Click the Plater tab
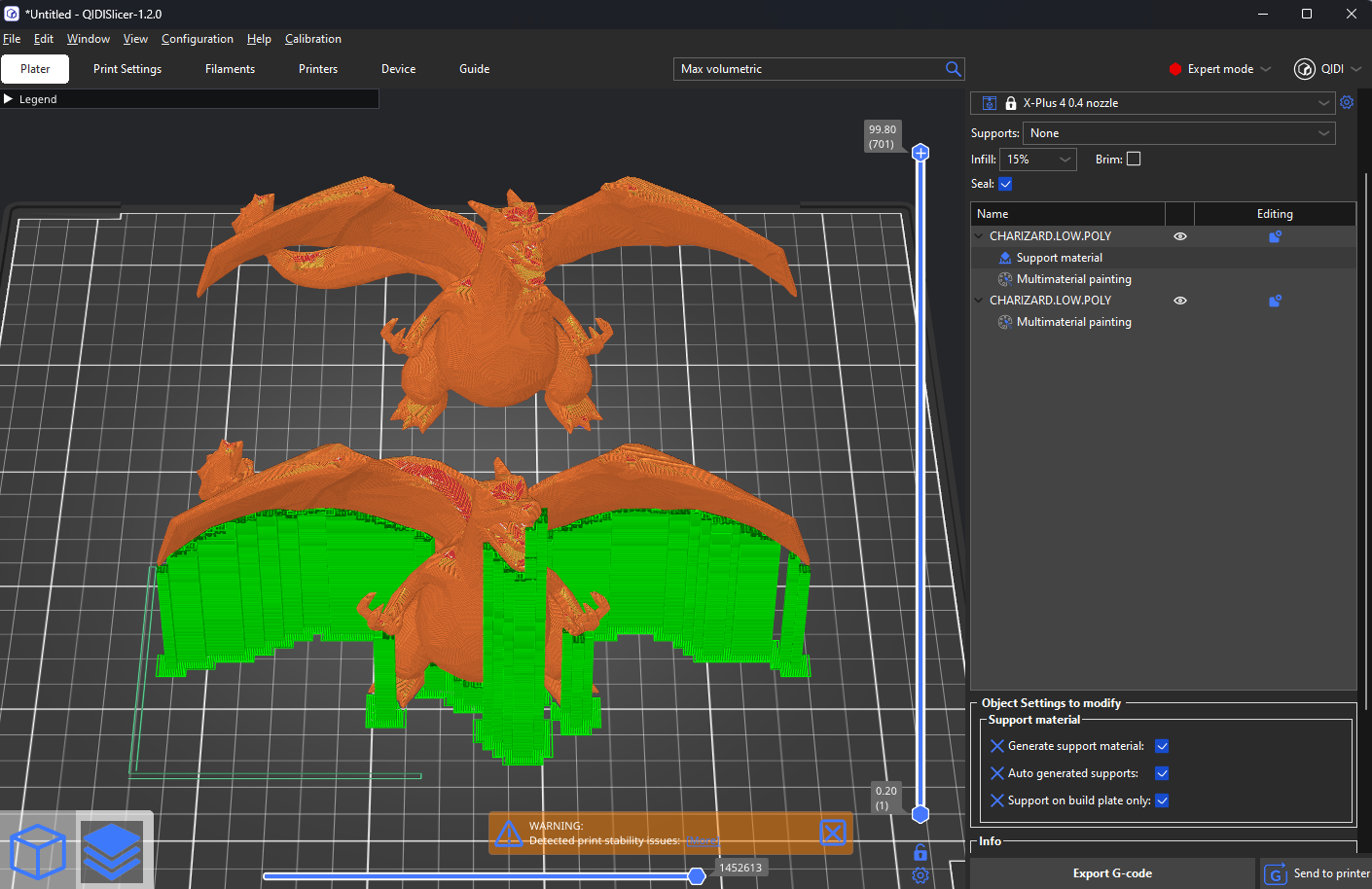Image resolution: width=1372 pixels, height=889 pixels. click(x=35, y=69)
